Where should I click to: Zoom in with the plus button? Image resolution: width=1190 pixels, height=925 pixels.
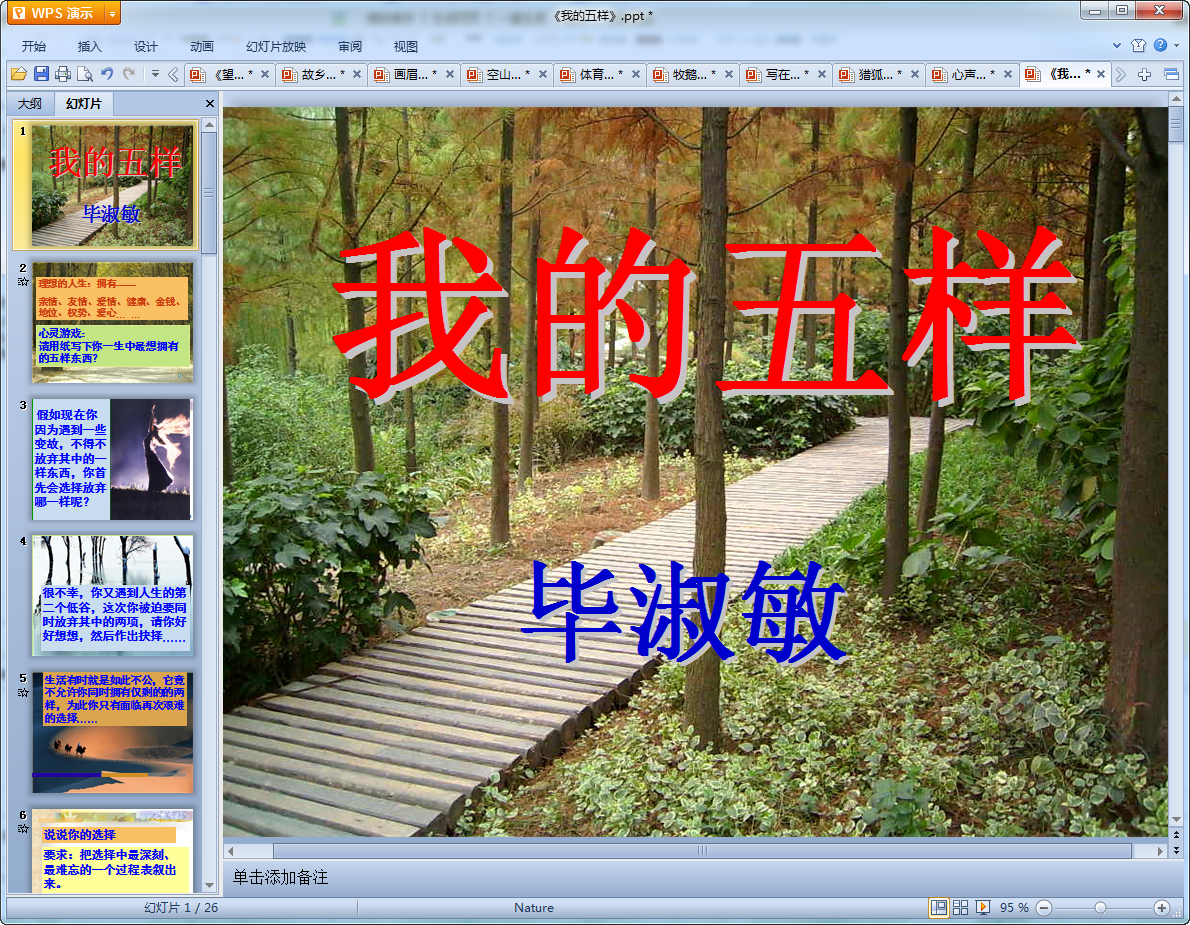pos(1161,908)
